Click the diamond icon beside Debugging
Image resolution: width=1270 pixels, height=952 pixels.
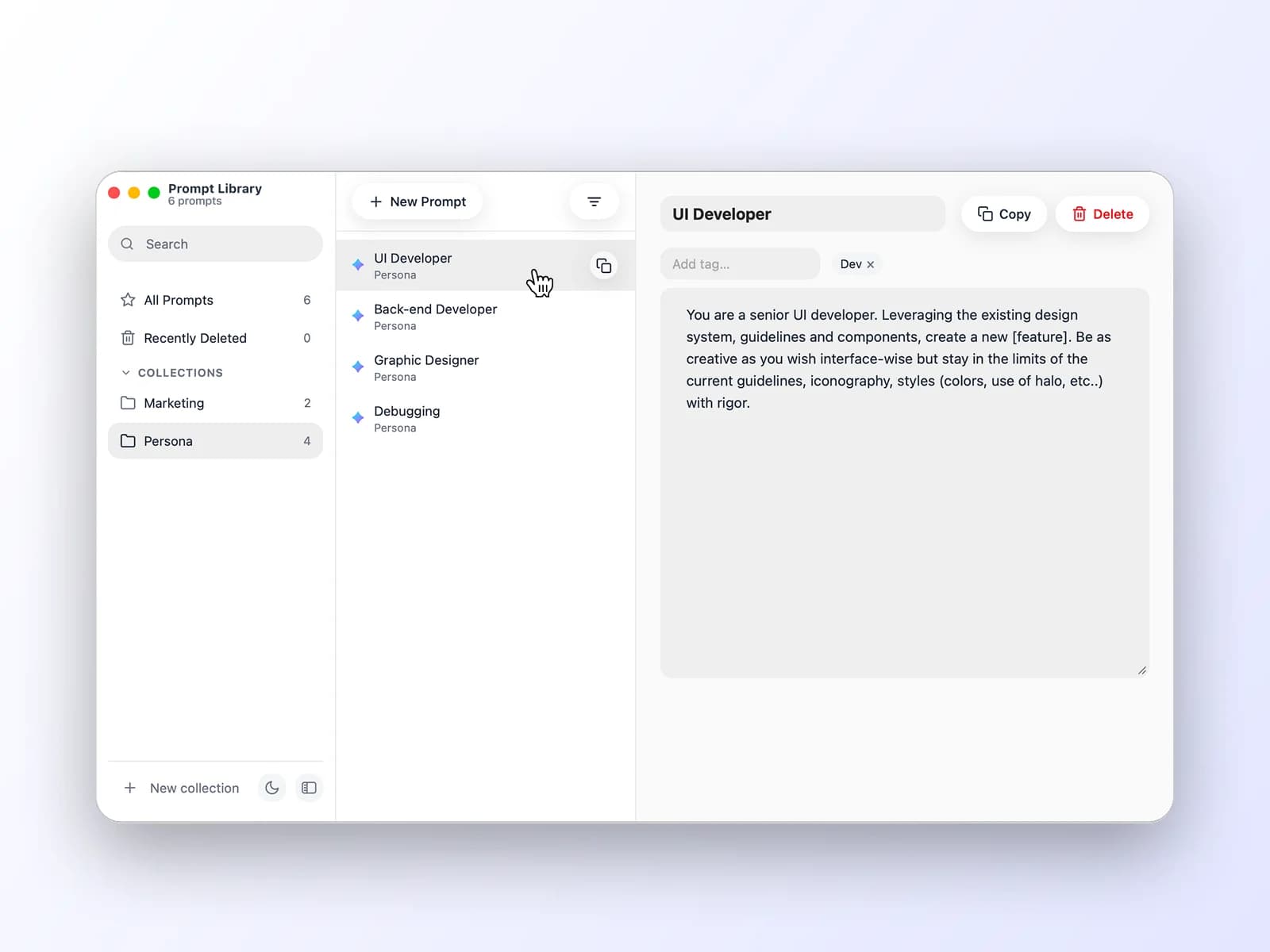point(357,417)
